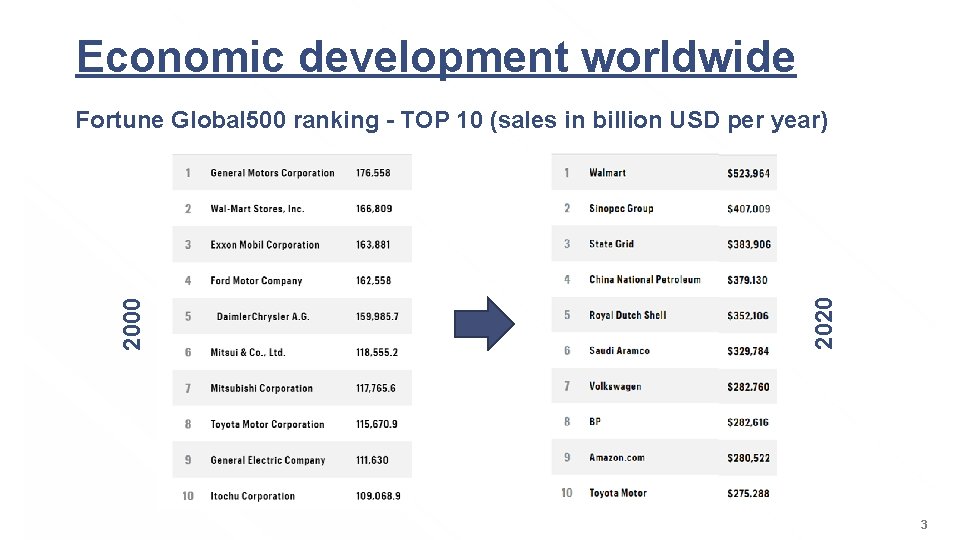Click the value $282,616
960x540 pixels.
748,422
